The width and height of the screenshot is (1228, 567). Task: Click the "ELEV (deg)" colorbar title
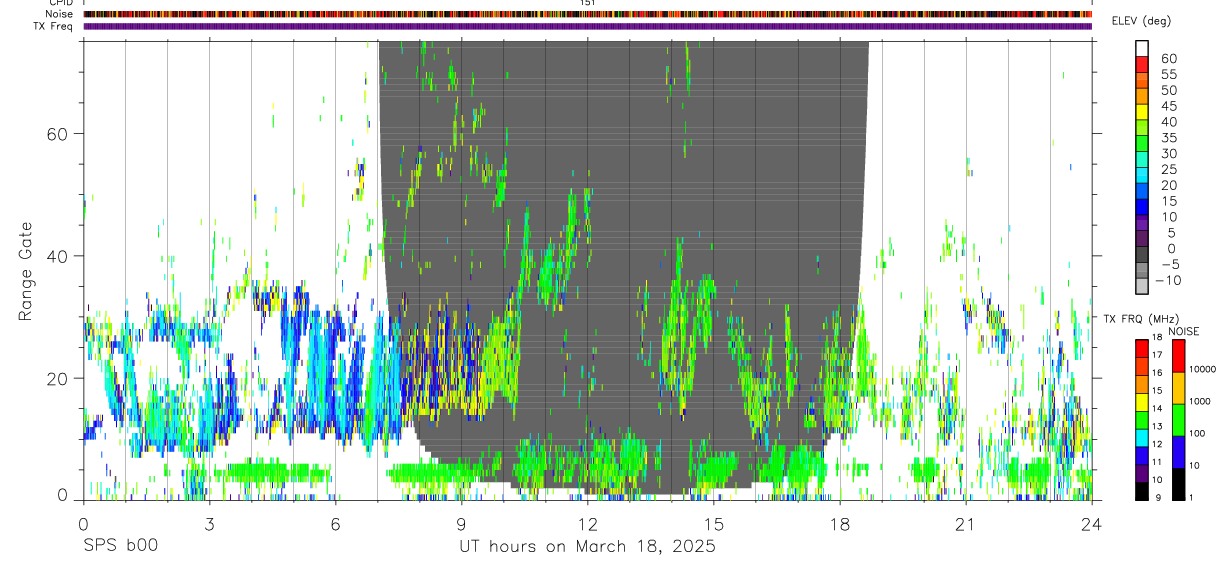click(x=1142, y=21)
